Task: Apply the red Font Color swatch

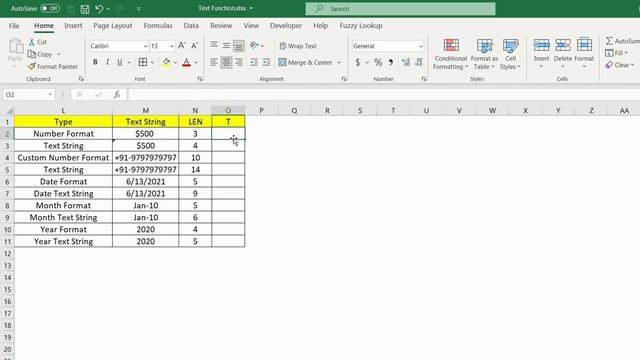Action: pyautogui.click(x=187, y=62)
